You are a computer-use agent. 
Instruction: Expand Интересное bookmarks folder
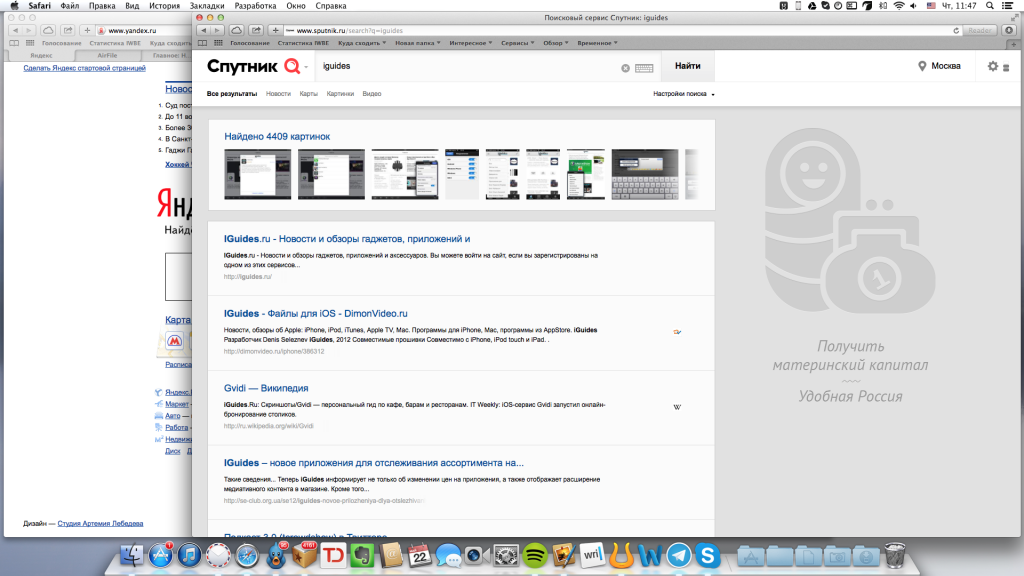pos(471,43)
